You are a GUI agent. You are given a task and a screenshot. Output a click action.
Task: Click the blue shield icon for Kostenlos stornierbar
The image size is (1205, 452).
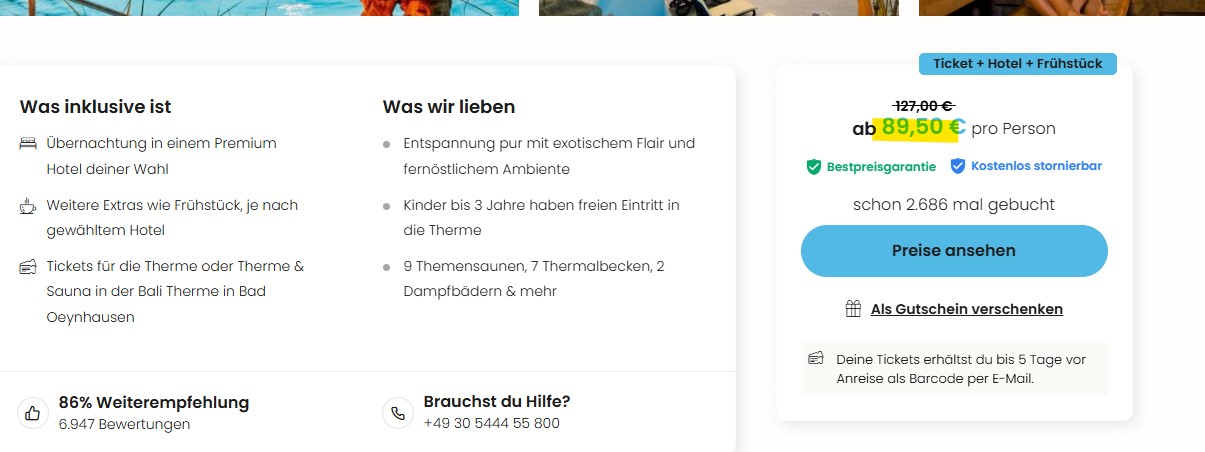click(x=957, y=166)
